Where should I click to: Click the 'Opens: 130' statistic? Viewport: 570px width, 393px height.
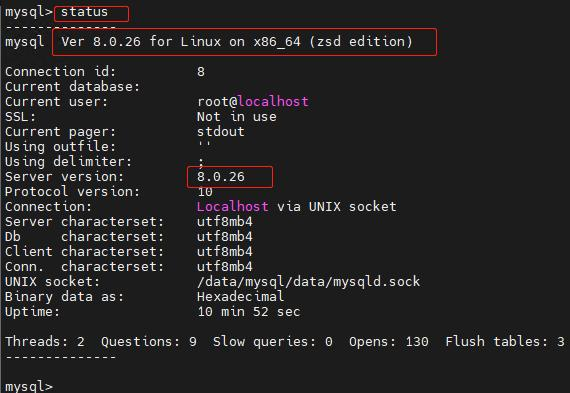tap(389, 342)
